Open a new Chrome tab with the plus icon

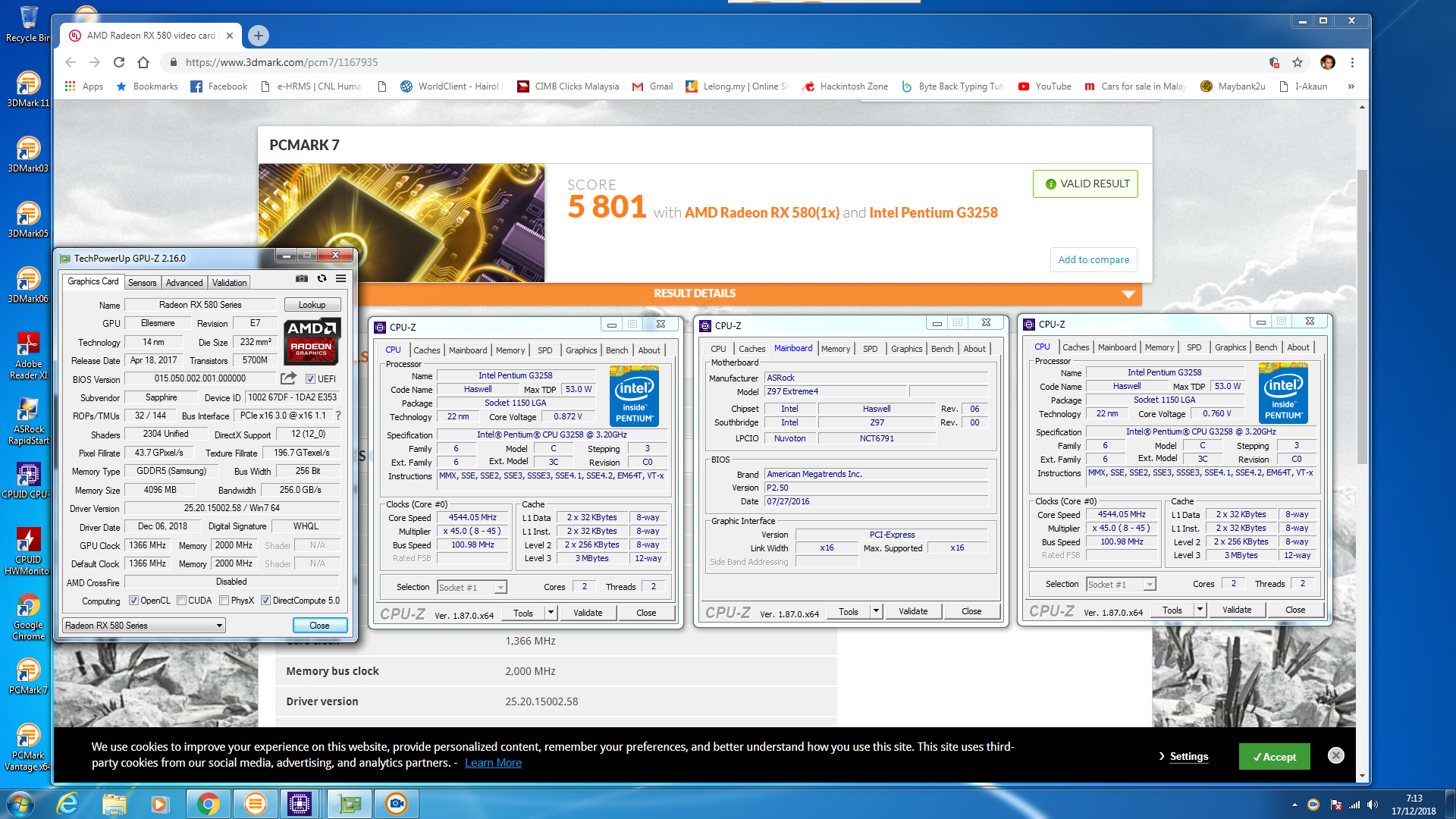point(259,36)
